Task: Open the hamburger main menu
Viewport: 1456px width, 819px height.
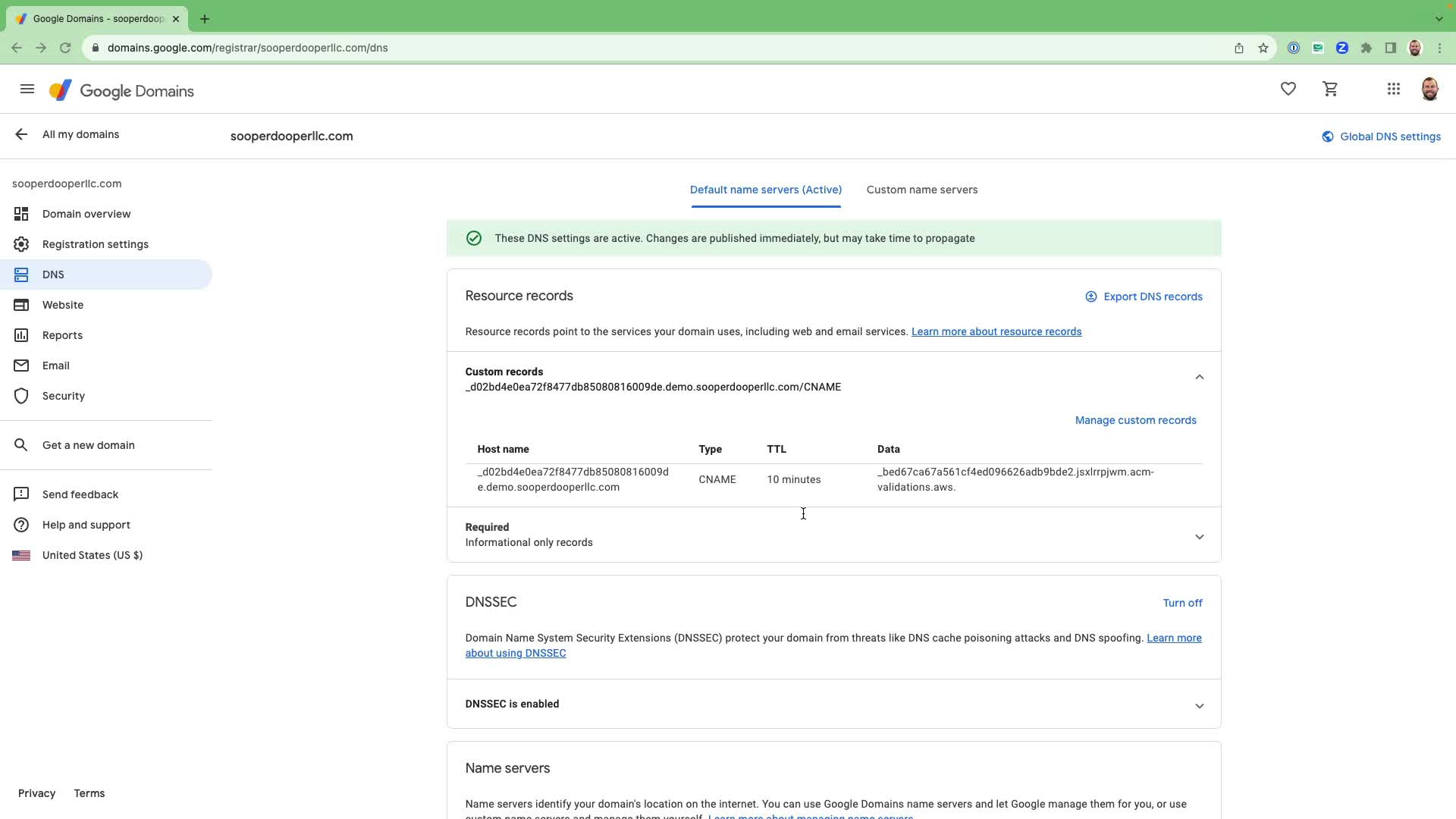Action: (x=27, y=89)
